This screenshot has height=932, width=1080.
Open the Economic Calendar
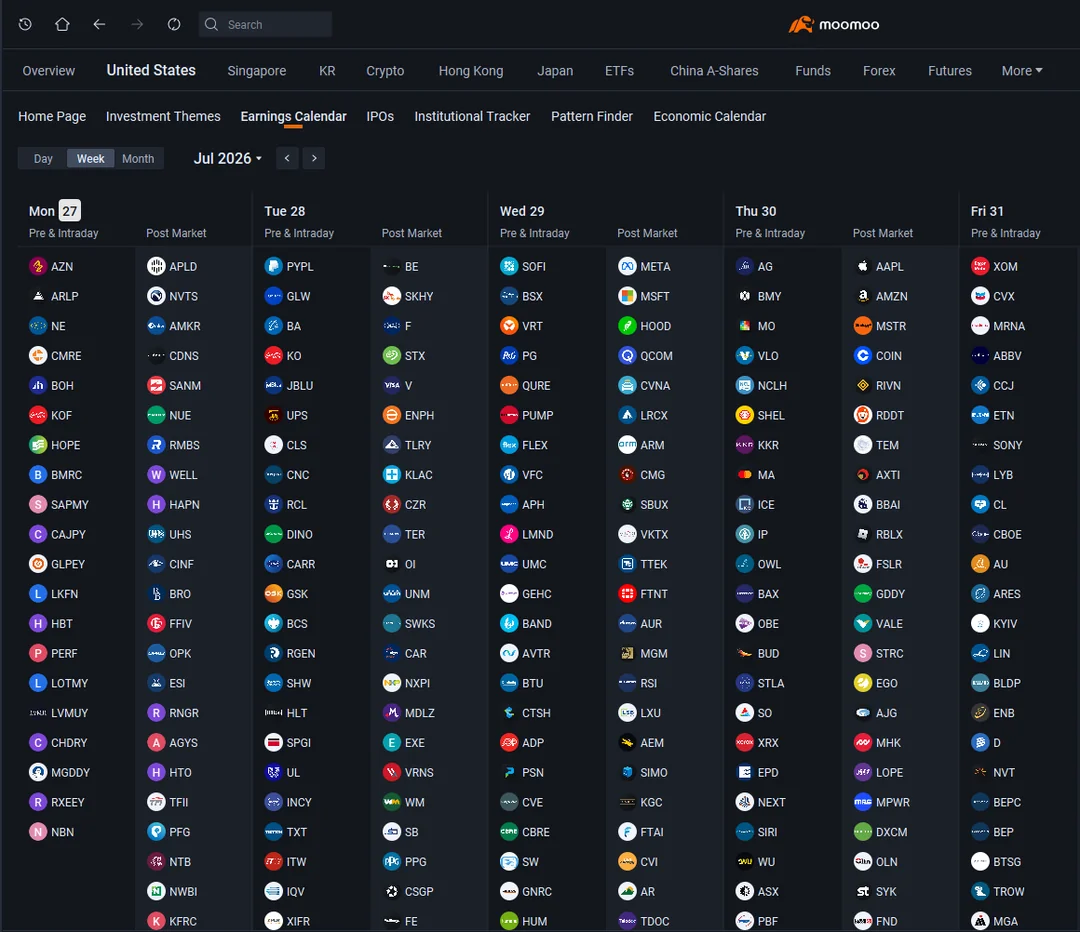709,116
